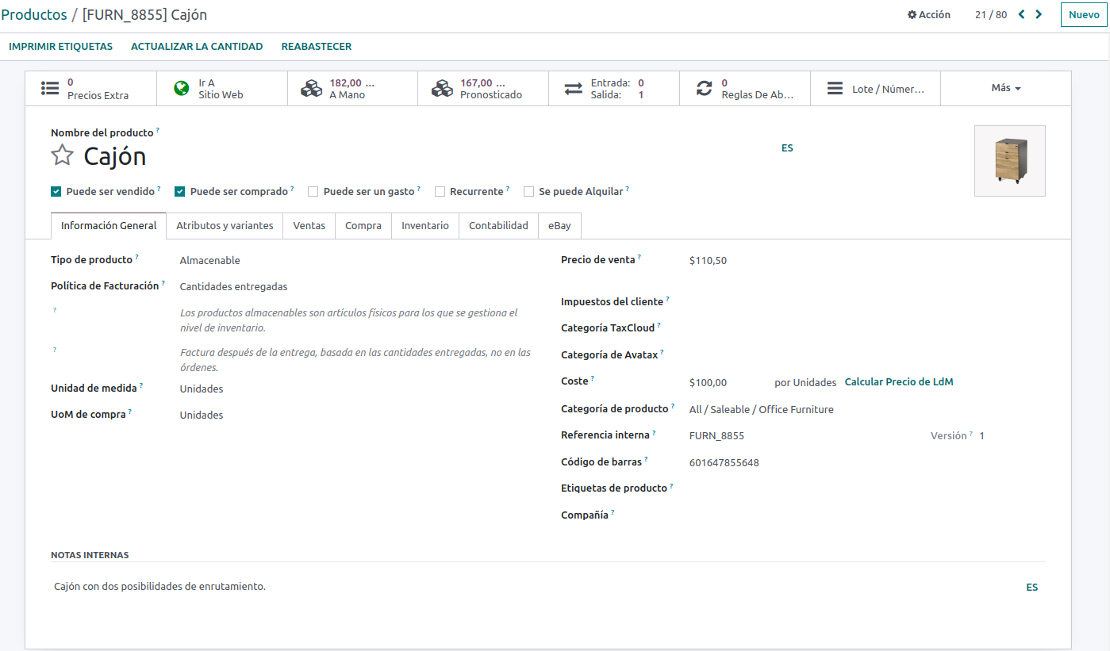Expand the Más dropdown

pyautogui.click(x=1006, y=88)
